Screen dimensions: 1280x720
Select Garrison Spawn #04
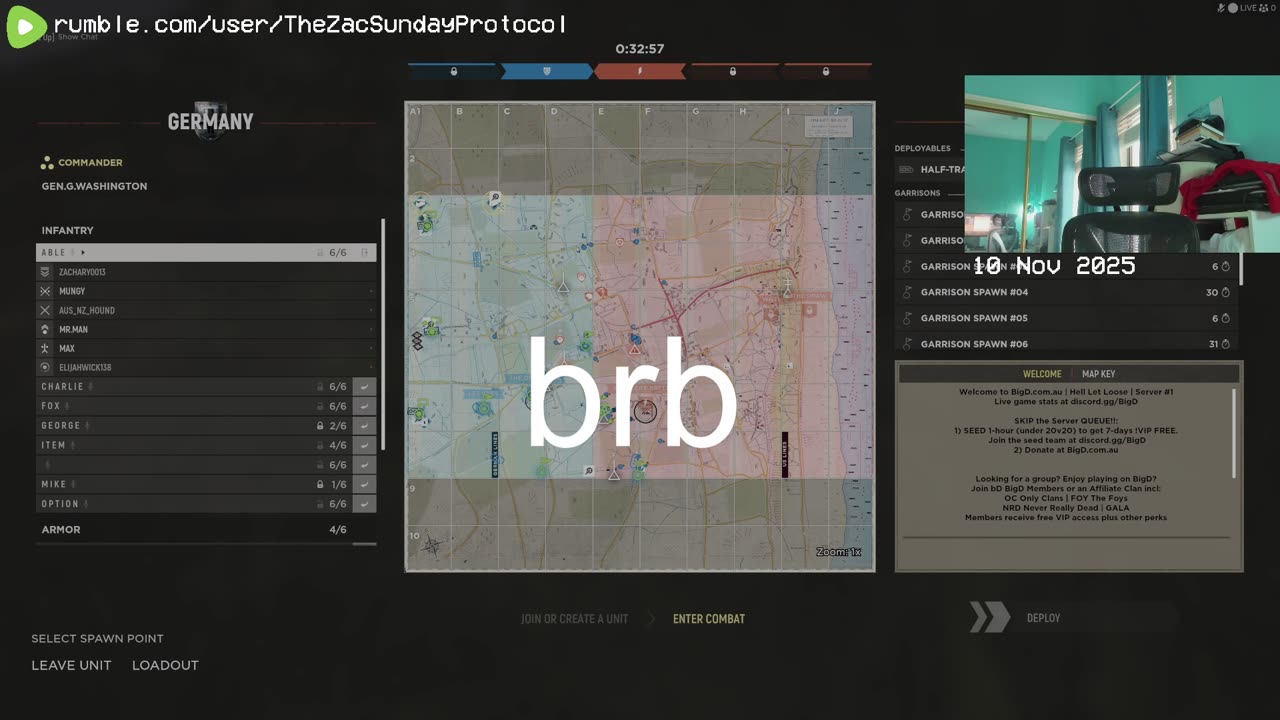coord(1067,292)
